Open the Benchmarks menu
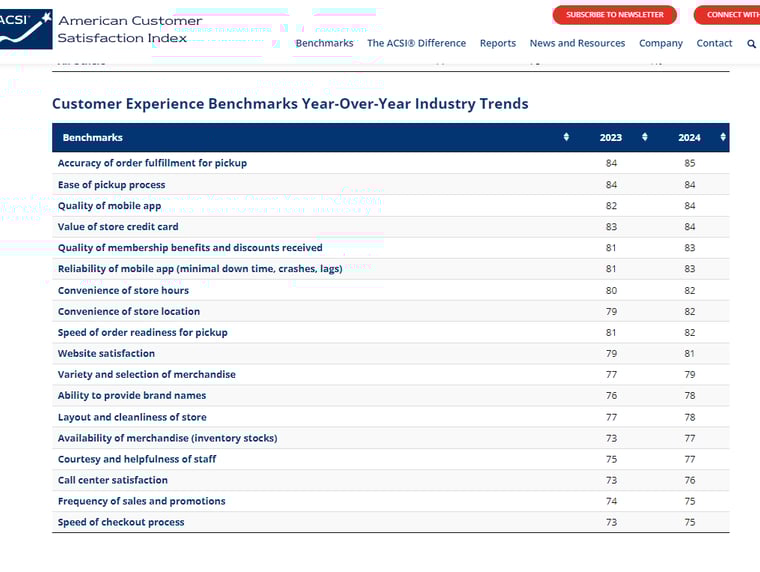Viewport: 760px width, 572px height. 324,43
